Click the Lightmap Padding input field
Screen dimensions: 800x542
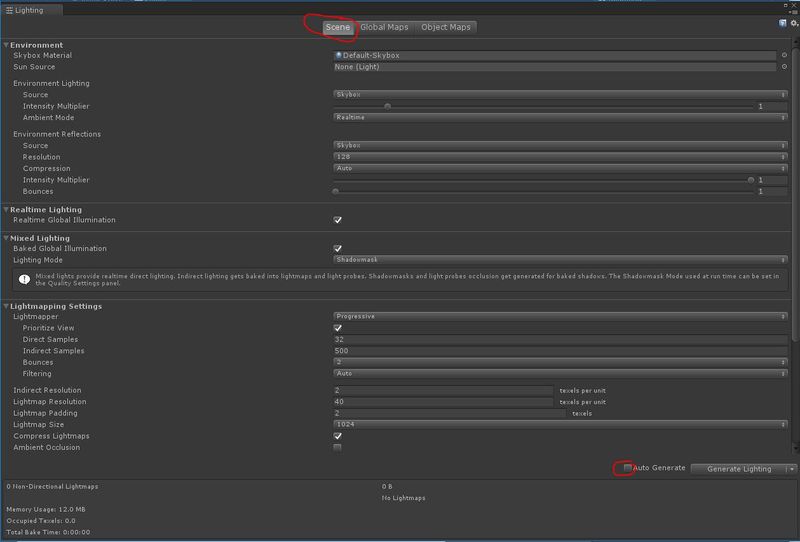pyautogui.click(x=449, y=413)
